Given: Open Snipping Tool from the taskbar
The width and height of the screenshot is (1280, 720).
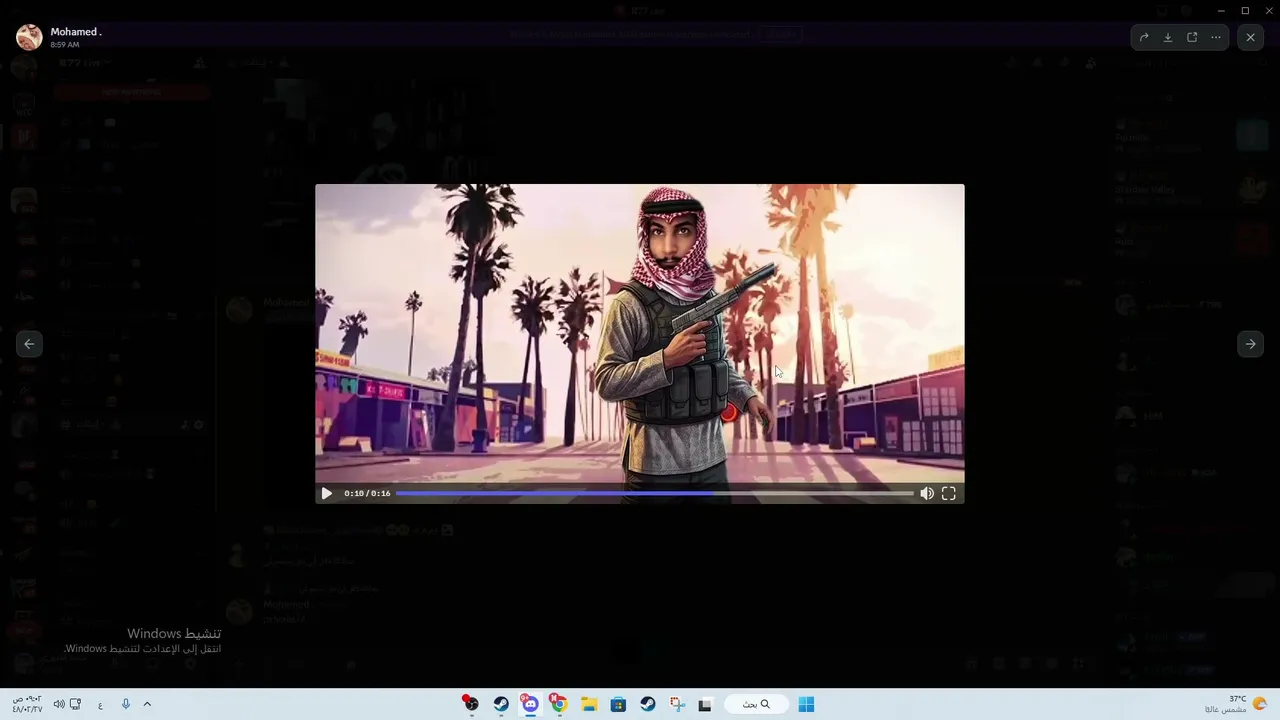Looking at the screenshot, I should point(677,704).
